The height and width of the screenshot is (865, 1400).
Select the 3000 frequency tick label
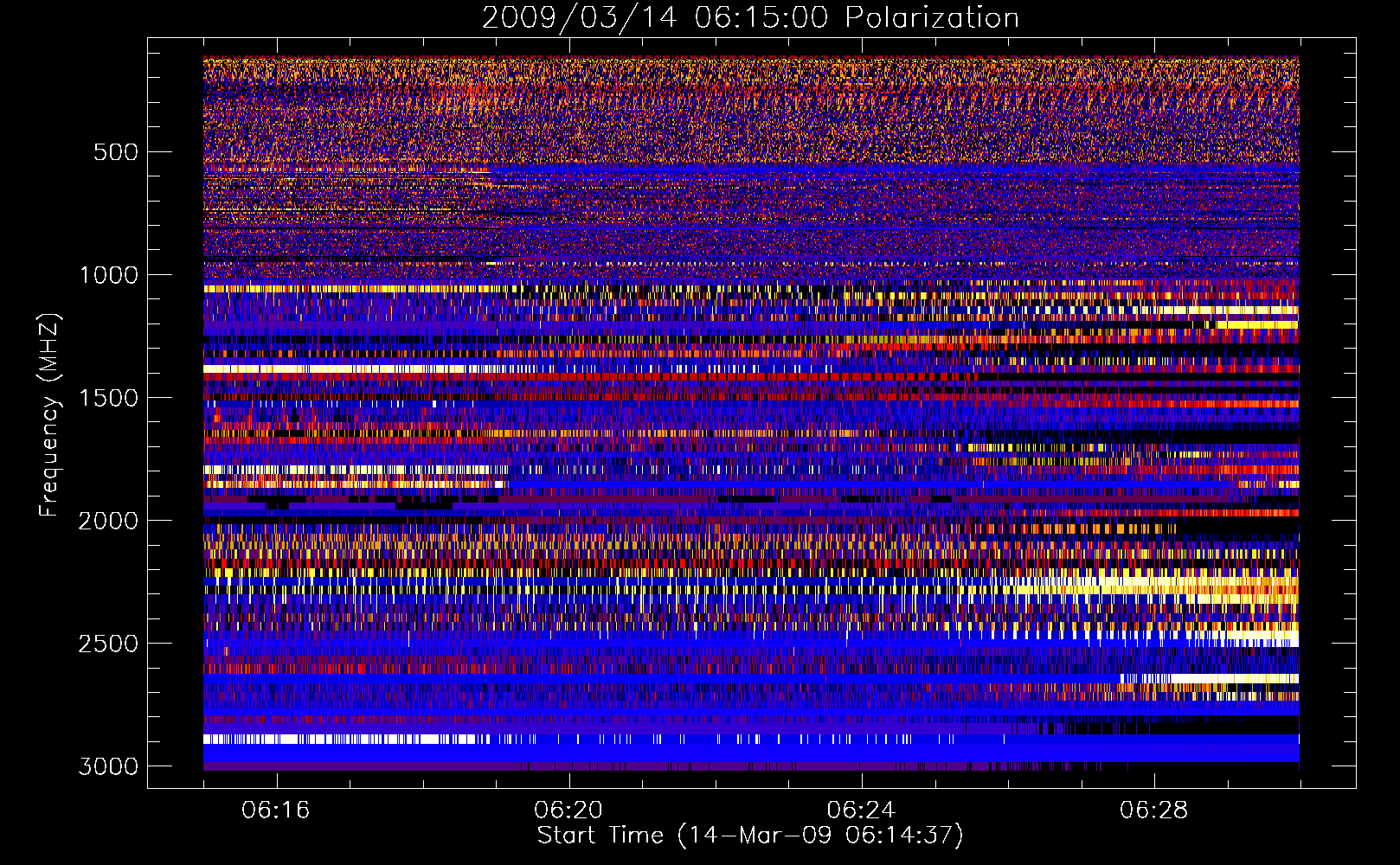[108, 766]
